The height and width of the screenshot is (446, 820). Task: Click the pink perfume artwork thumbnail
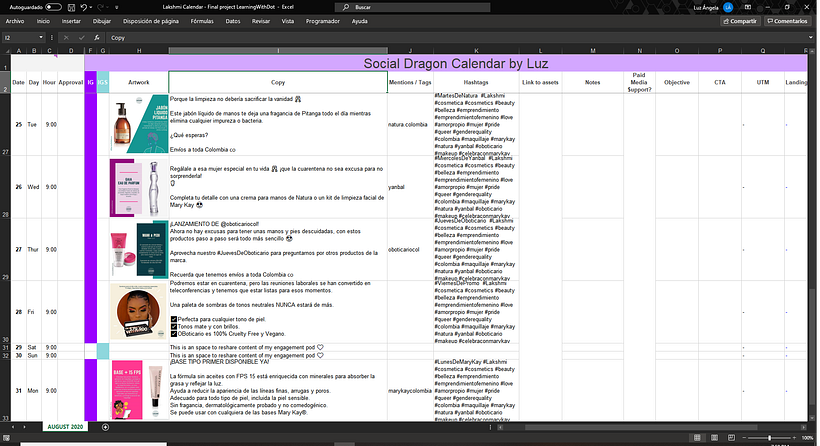point(139,188)
